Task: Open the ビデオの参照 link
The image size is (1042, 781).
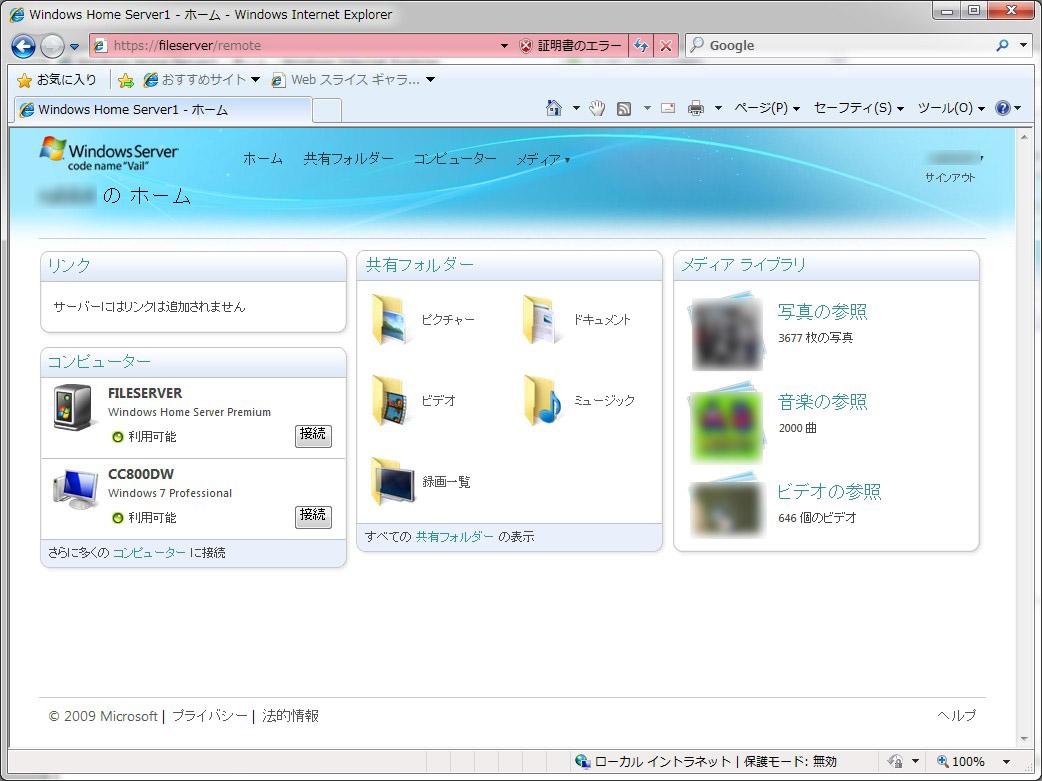Action: (829, 491)
